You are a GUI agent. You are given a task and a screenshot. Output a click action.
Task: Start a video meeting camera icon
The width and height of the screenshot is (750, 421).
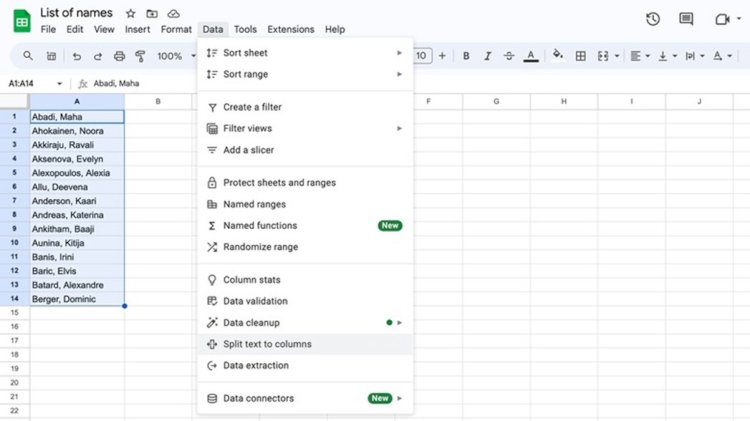tap(722, 19)
